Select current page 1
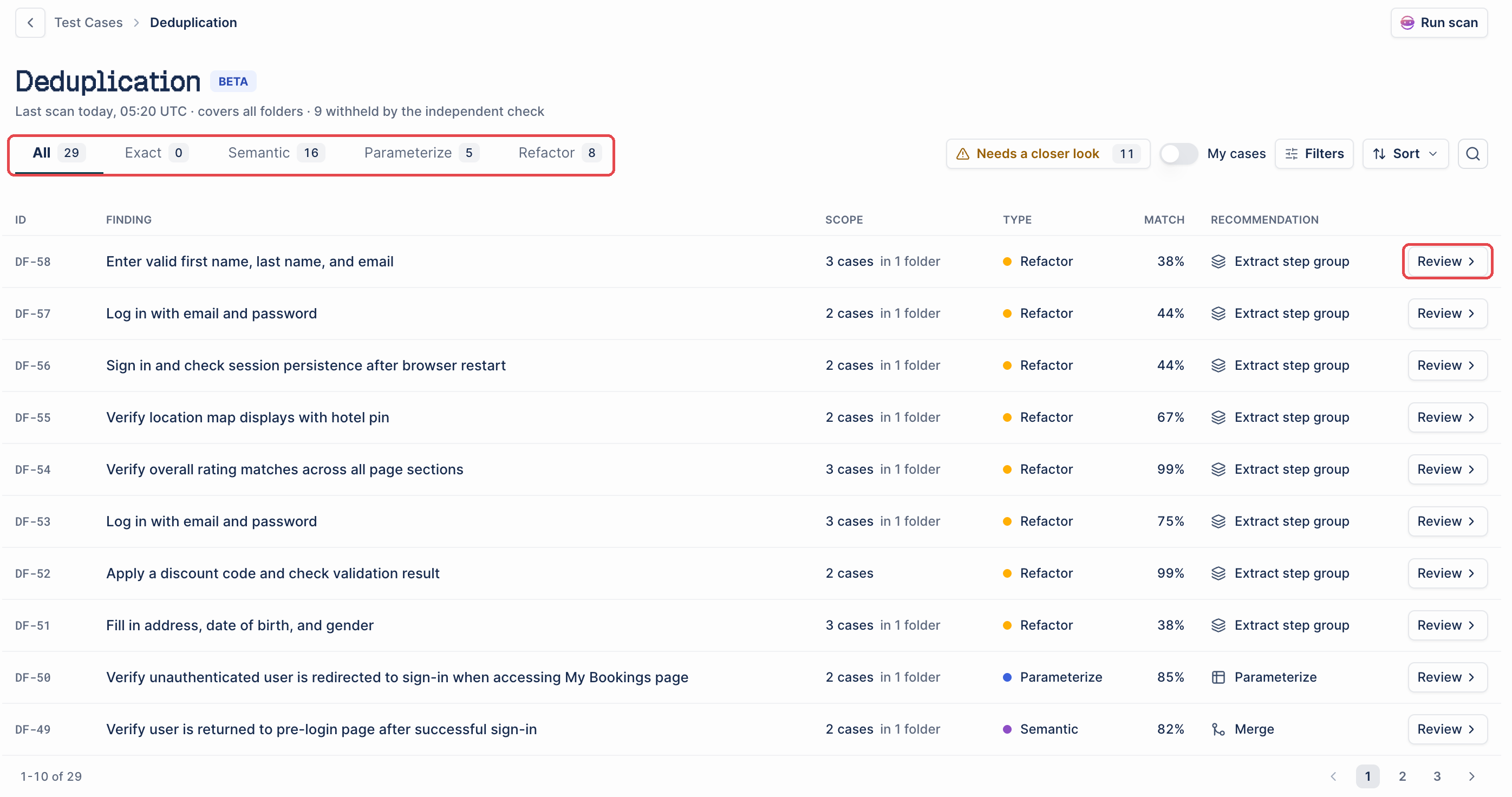The width and height of the screenshot is (1512, 797). [1367, 776]
